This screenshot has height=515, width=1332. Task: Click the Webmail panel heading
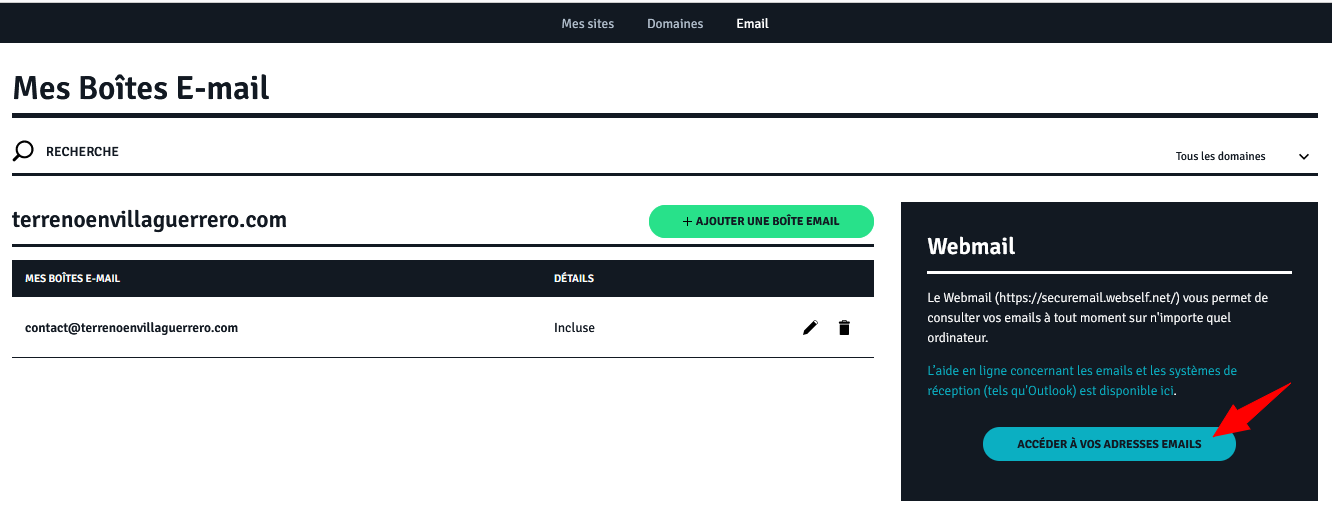pos(971,246)
